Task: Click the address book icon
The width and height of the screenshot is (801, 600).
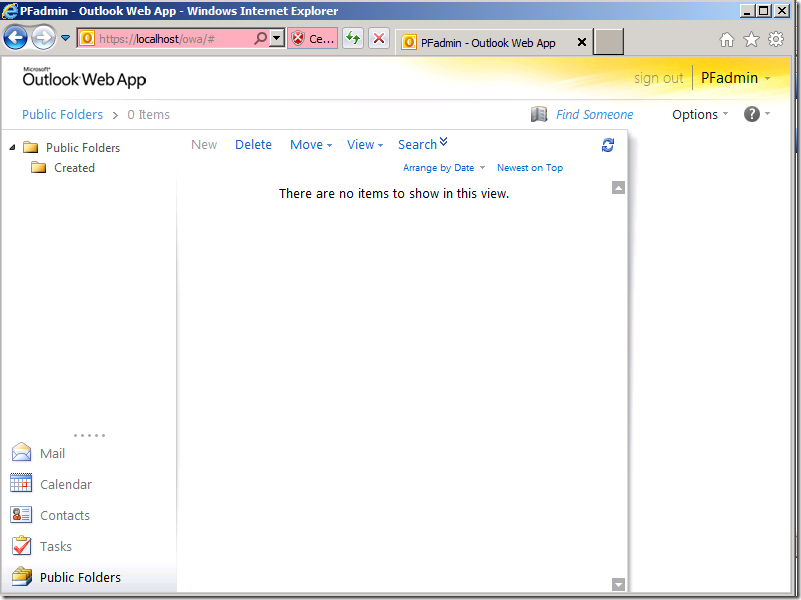Action: click(x=539, y=114)
